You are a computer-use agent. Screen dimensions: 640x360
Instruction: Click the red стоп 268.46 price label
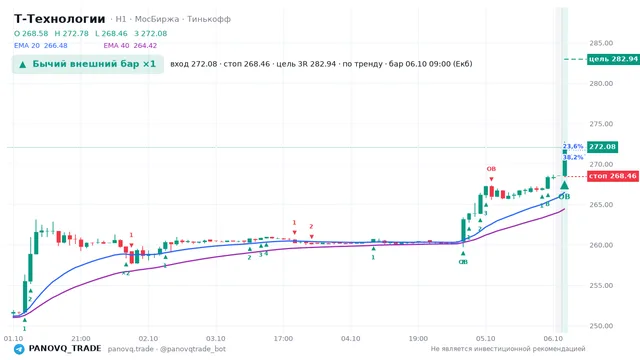[613, 176]
